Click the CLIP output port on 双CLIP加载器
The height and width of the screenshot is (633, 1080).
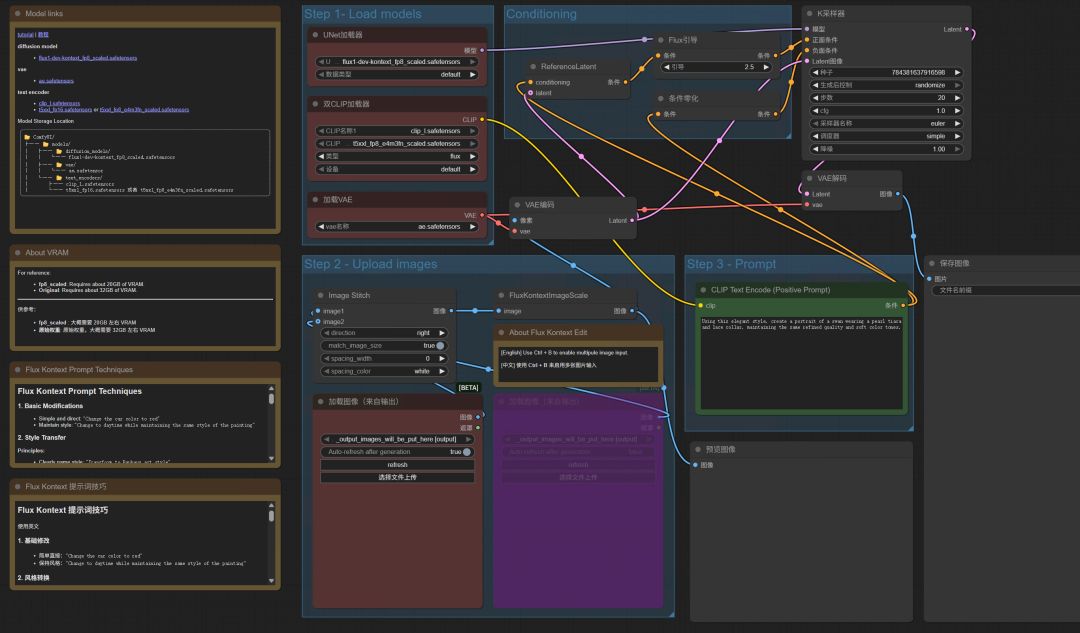482,119
